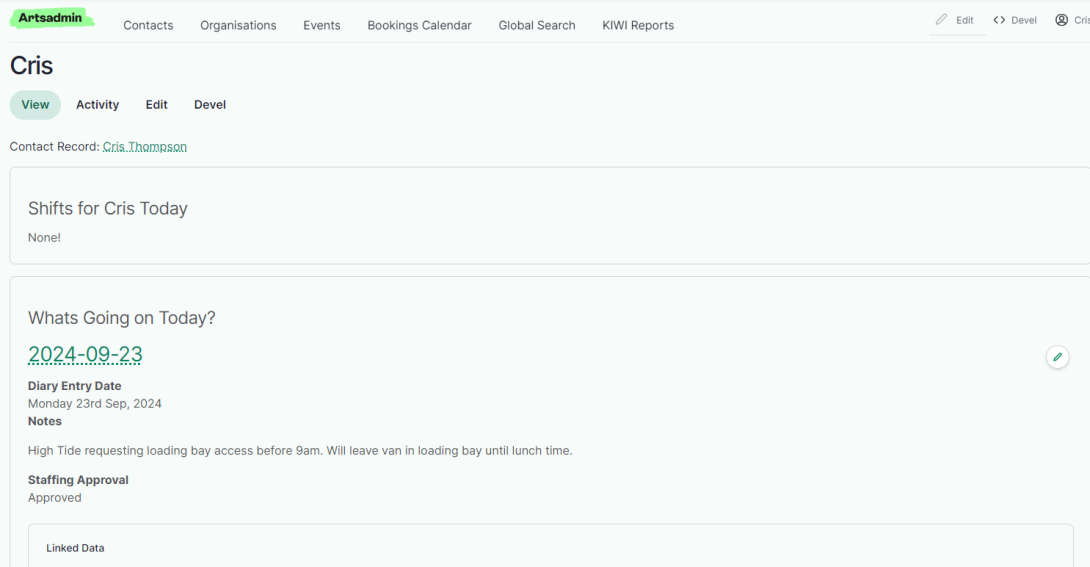Click 'Monday 23rd Sep, 2024' date text
1090x567 pixels.
pos(95,404)
